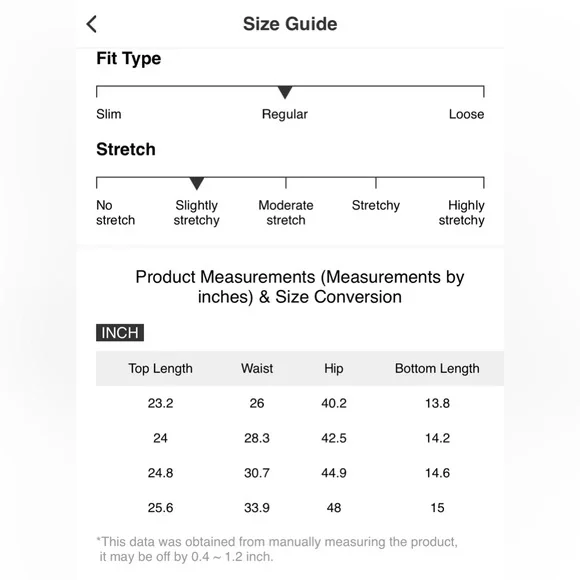Select the 44.9 hip measurement cell
The image size is (580, 580).
coord(334,473)
